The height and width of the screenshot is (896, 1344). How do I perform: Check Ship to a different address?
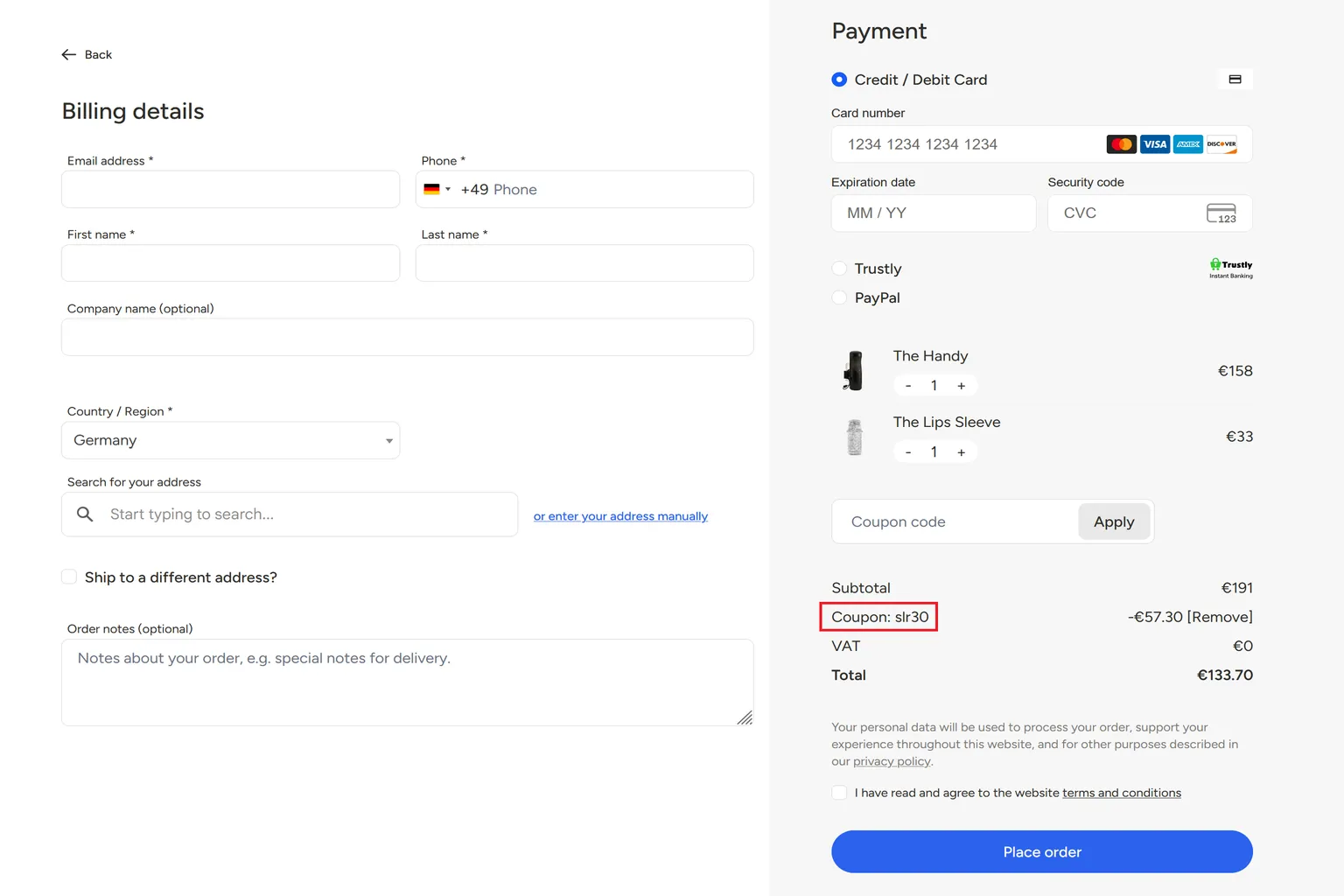click(69, 577)
